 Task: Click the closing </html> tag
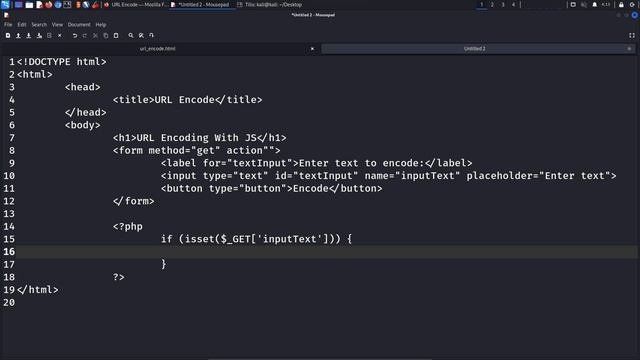pyautogui.click(x=38, y=289)
